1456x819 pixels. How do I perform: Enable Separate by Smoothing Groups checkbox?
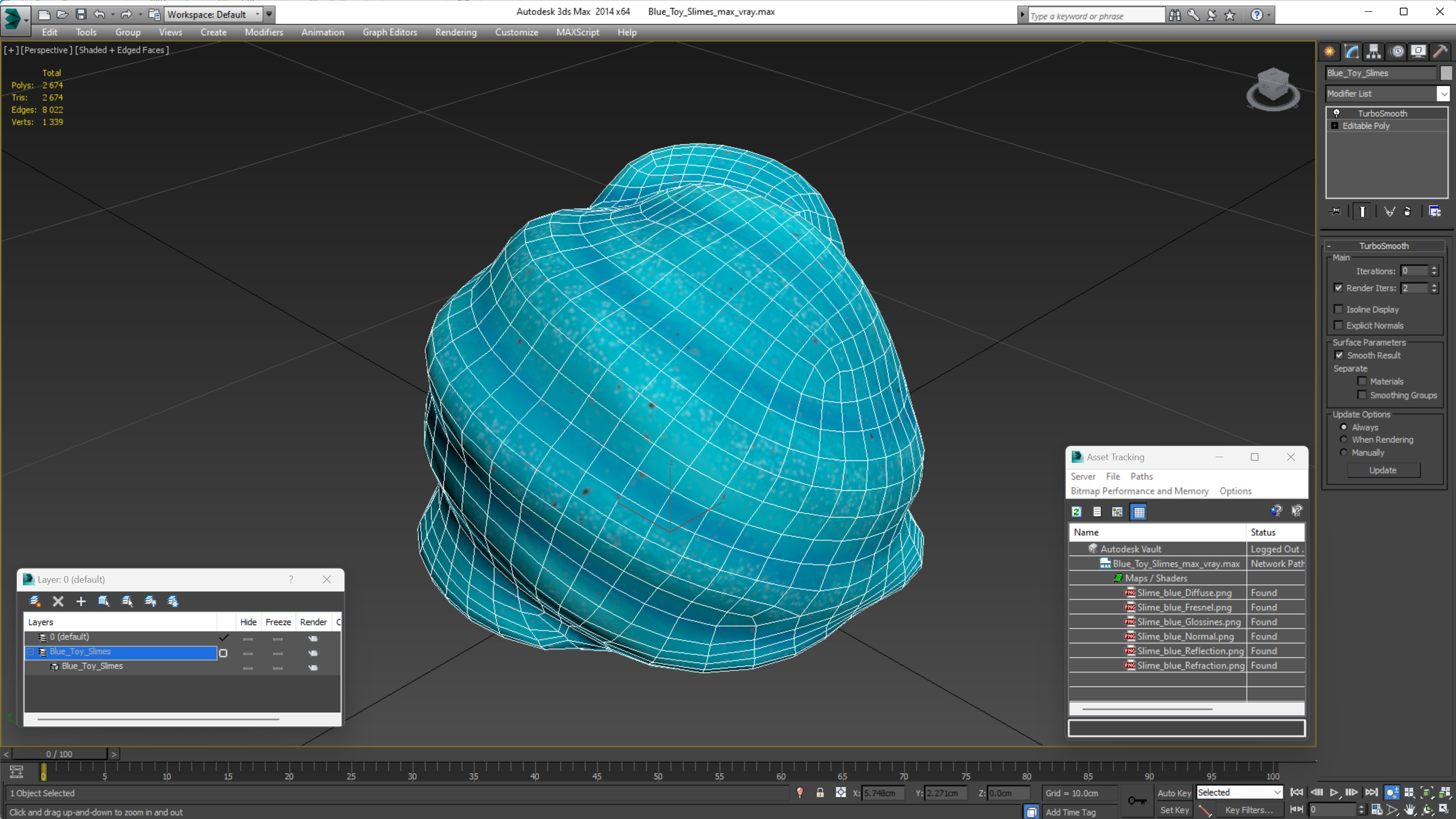point(1362,395)
